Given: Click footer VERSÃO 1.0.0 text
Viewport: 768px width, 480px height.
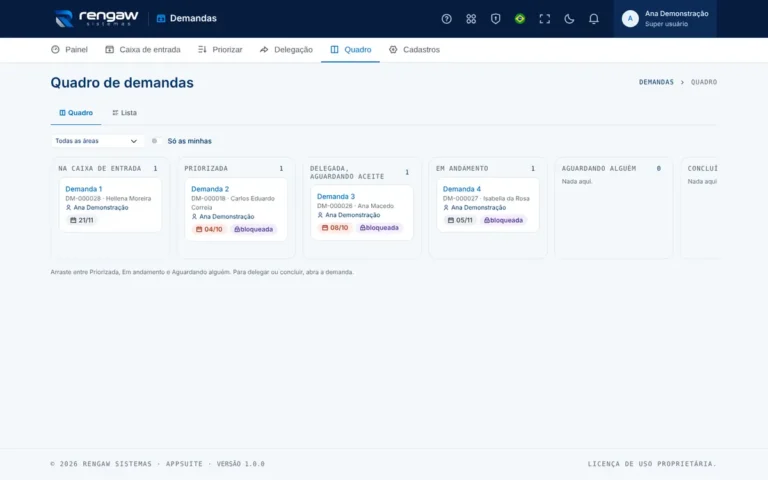Looking at the screenshot, I should click(240, 464).
